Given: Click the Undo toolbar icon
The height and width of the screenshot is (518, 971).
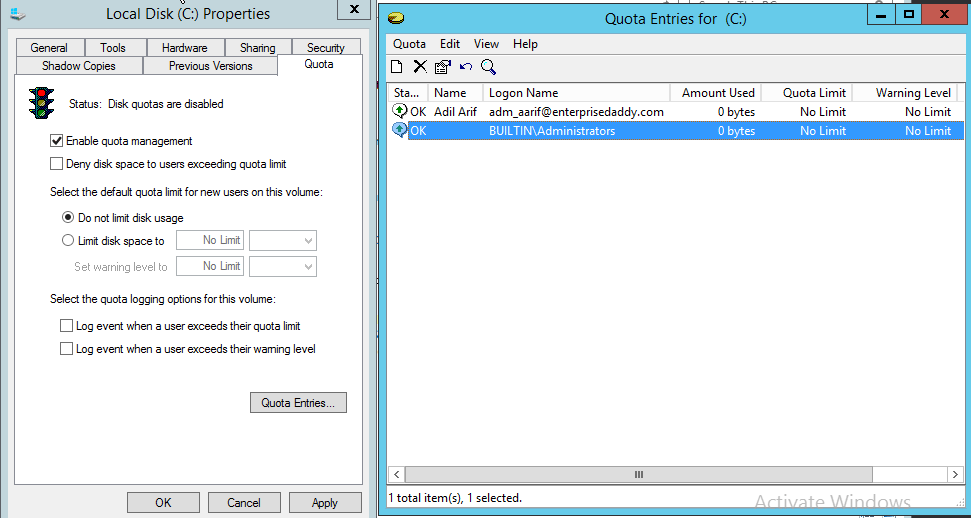Looking at the screenshot, I should click(x=466, y=67).
